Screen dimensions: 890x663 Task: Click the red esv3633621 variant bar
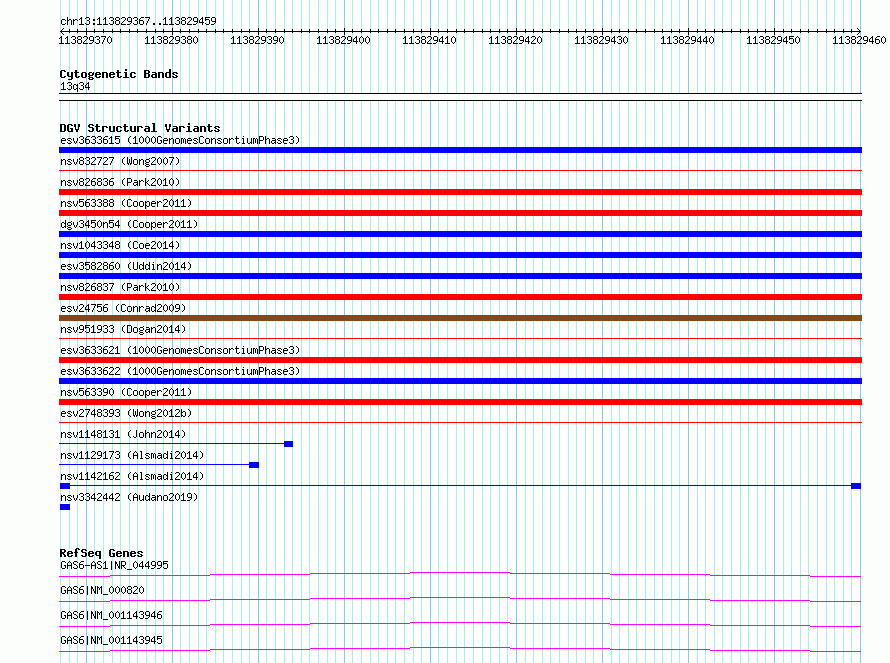tap(460, 360)
